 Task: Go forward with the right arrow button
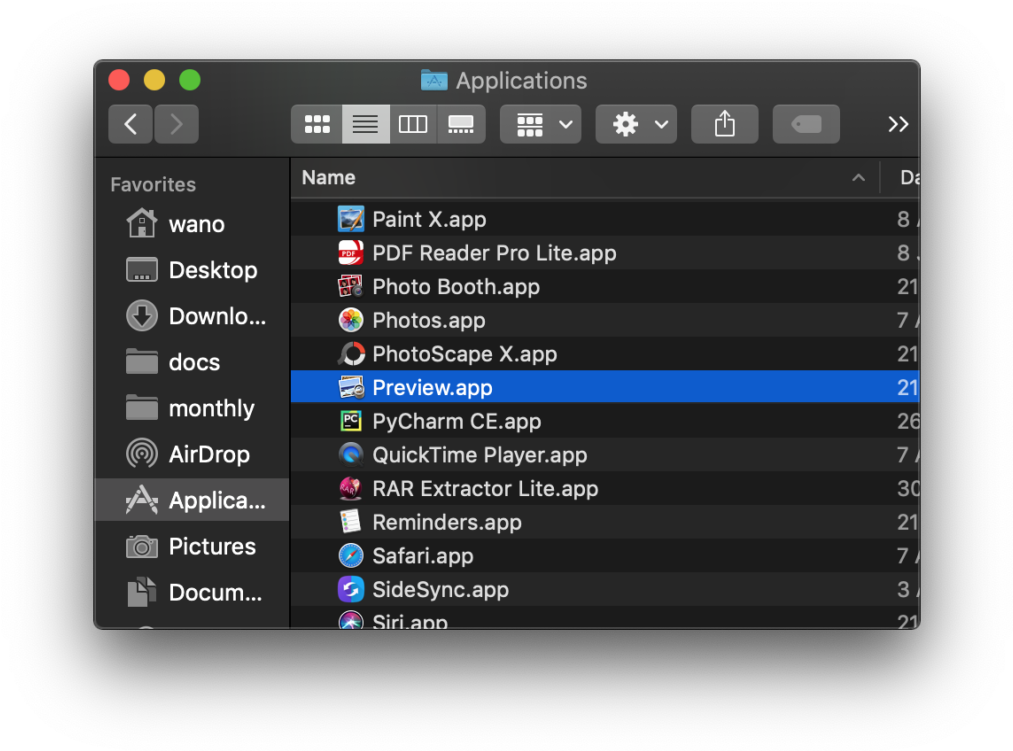[176, 123]
